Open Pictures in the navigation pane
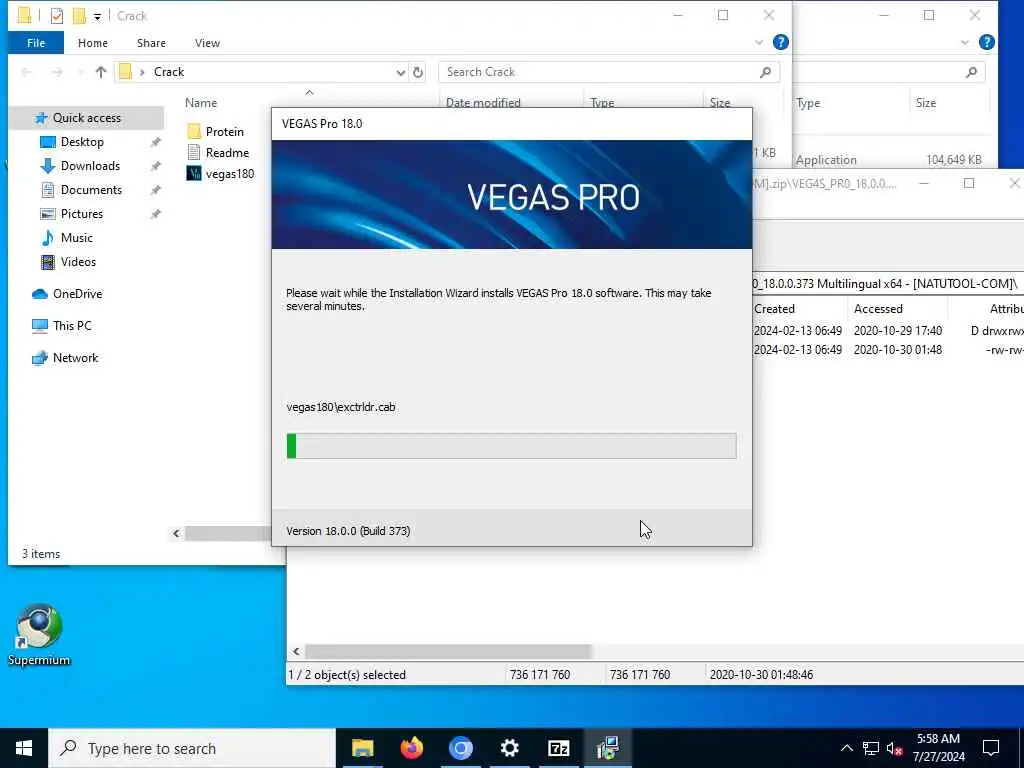Viewport: 1024px width, 768px height. 82,214
